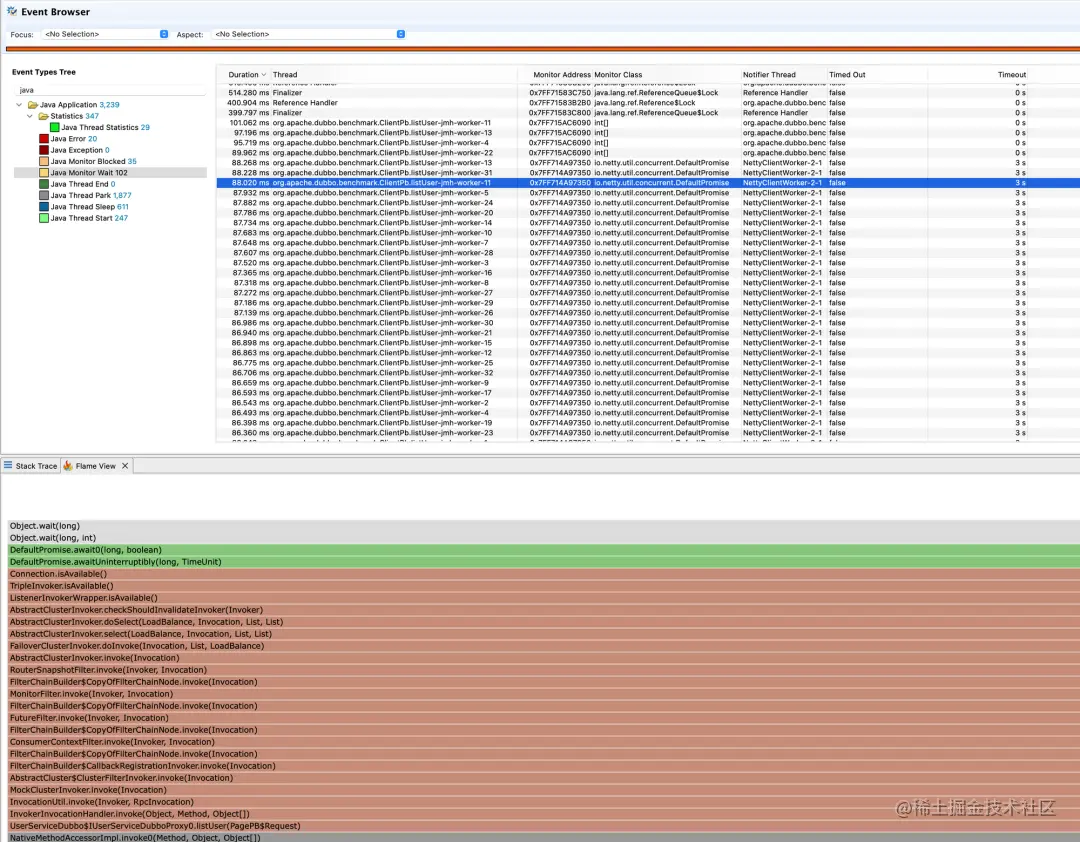Switch to the Flame View tab
The width and height of the screenshot is (1080, 842).
pyautogui.click(x=95, y=466)
